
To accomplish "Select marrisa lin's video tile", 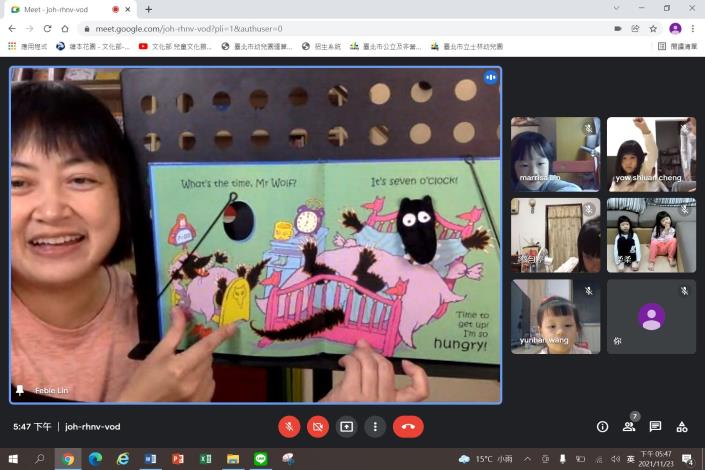I will (555, 154).
